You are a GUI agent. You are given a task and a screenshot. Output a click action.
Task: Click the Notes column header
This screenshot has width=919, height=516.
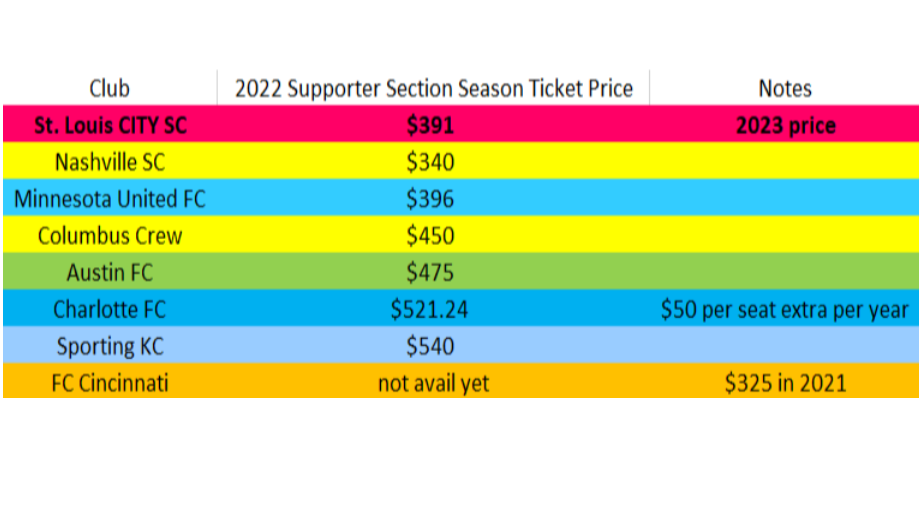tap(785, 88)
